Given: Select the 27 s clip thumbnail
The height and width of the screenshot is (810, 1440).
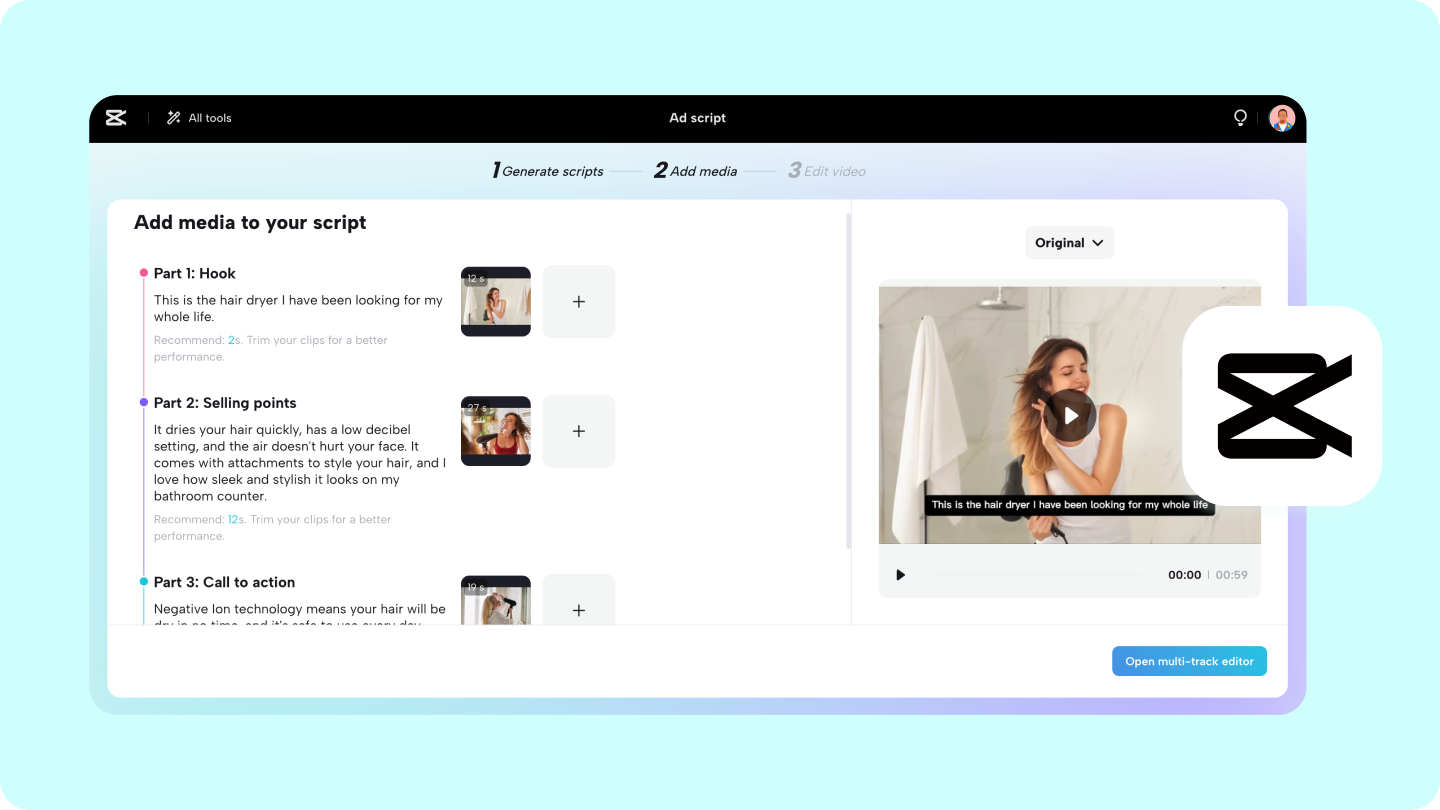Looking at the screenshot, I should click(x=496, y=431).
